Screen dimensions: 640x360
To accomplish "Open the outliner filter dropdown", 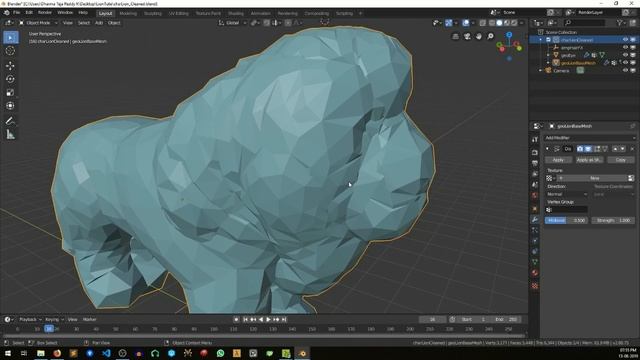I will pos(621,23).
